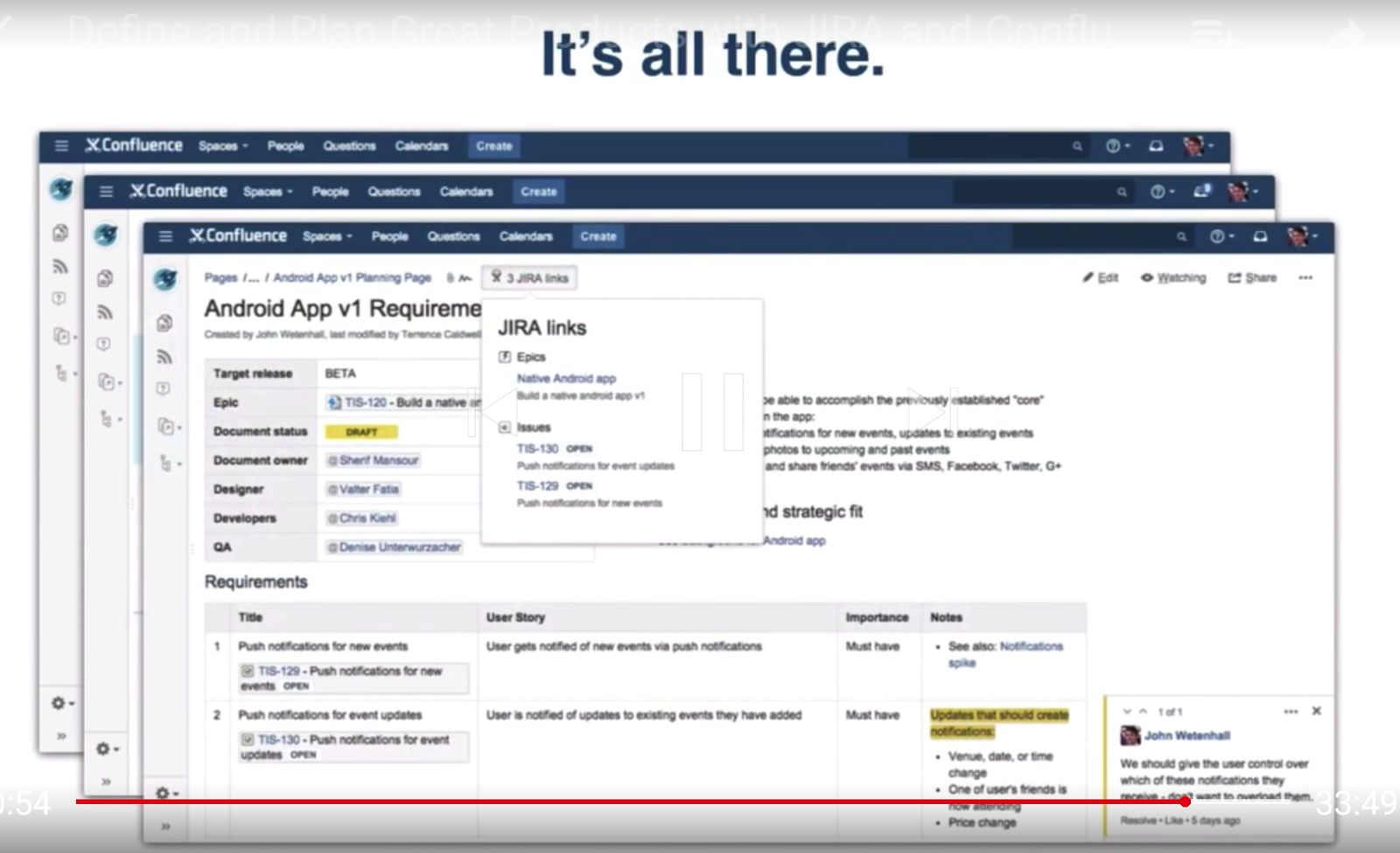
Task: Open notifications in the back Confluence window
Action: click(1156, 146)
